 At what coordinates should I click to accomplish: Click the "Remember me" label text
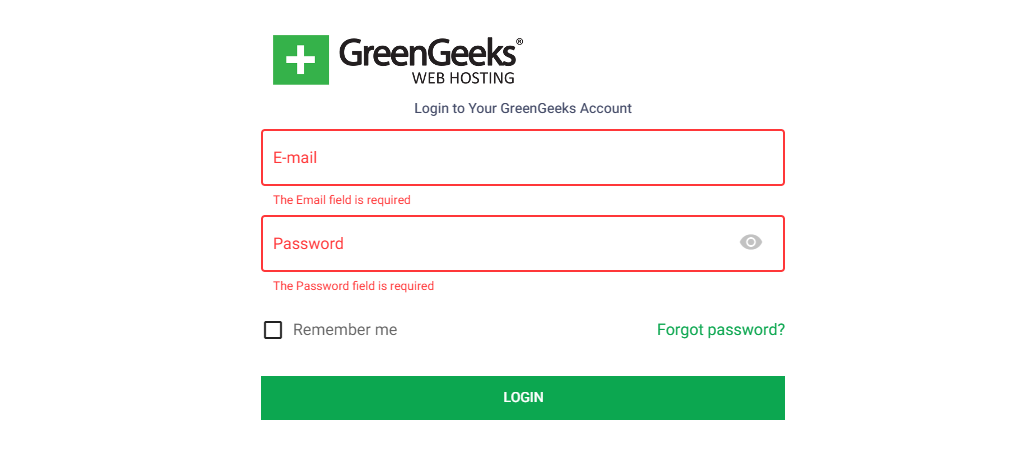coord(345,330)
